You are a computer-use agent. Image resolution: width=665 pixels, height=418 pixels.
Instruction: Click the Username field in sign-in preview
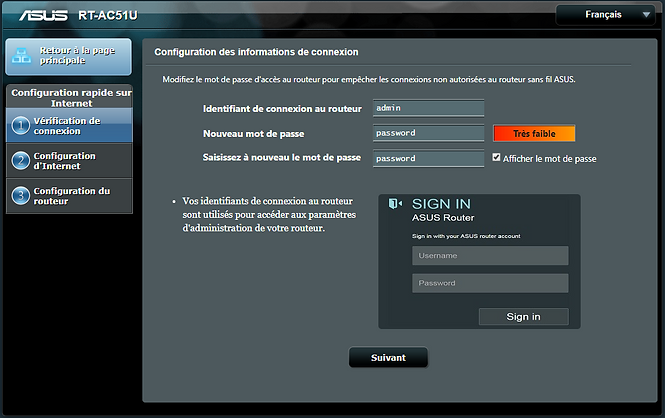[490, 256]
